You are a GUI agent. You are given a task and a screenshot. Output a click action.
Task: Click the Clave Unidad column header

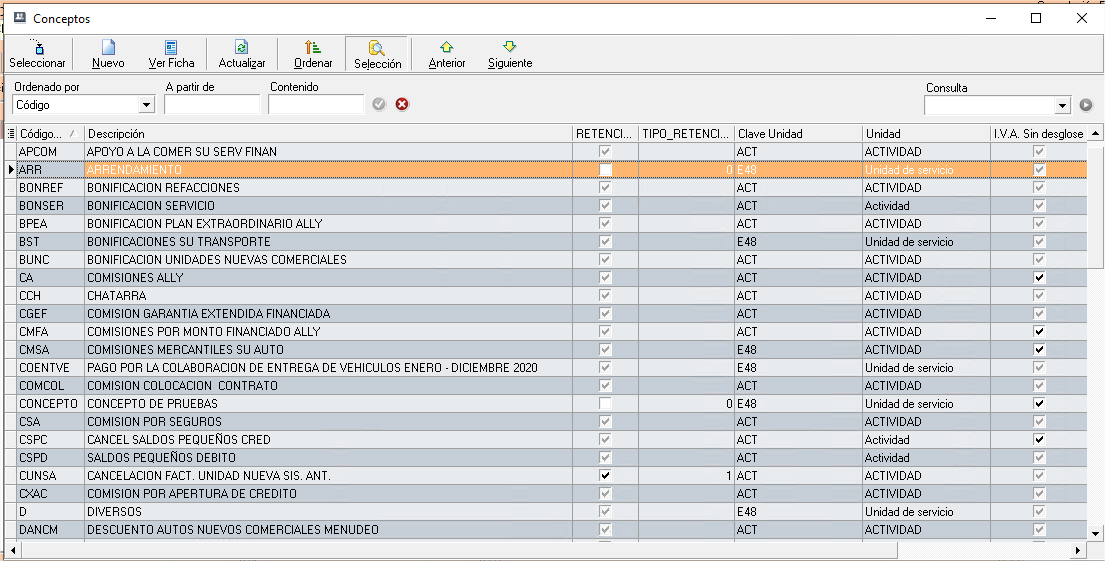coord(799,133)
